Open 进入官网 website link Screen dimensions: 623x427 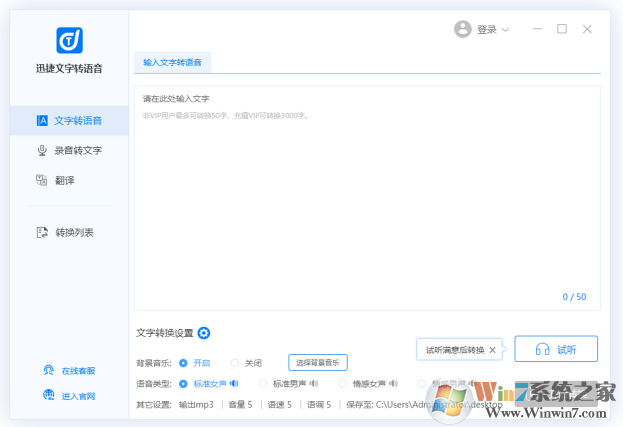69,396
